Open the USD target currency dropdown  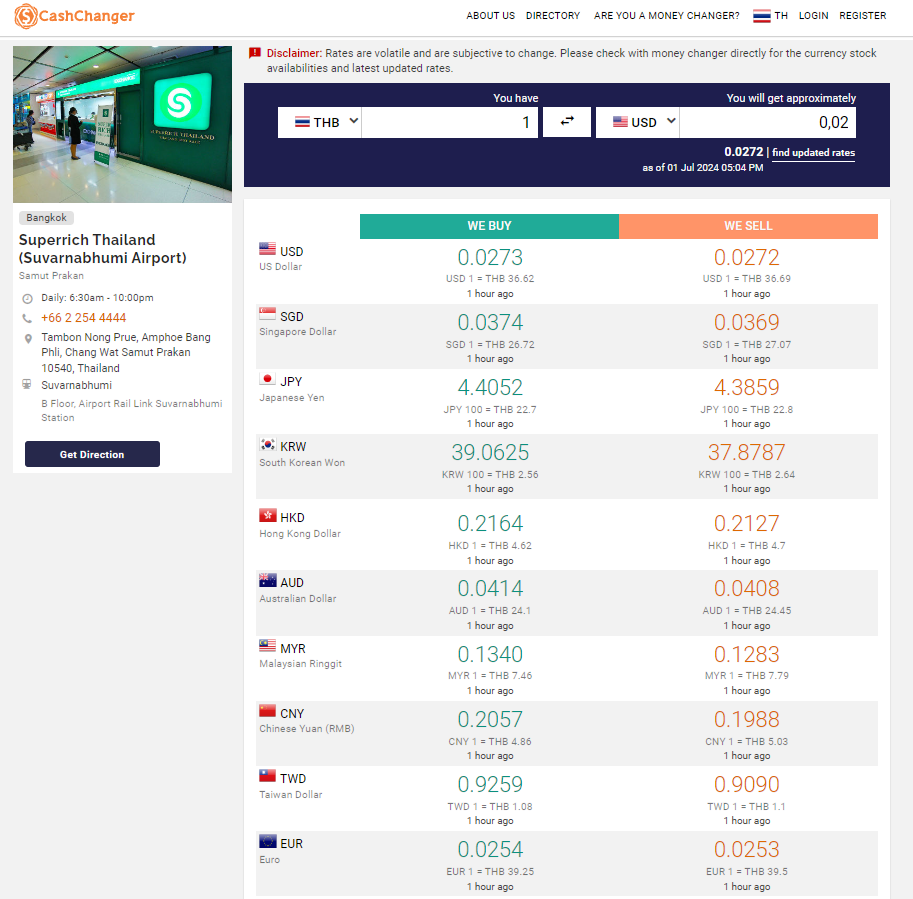[x=637, y=122]
